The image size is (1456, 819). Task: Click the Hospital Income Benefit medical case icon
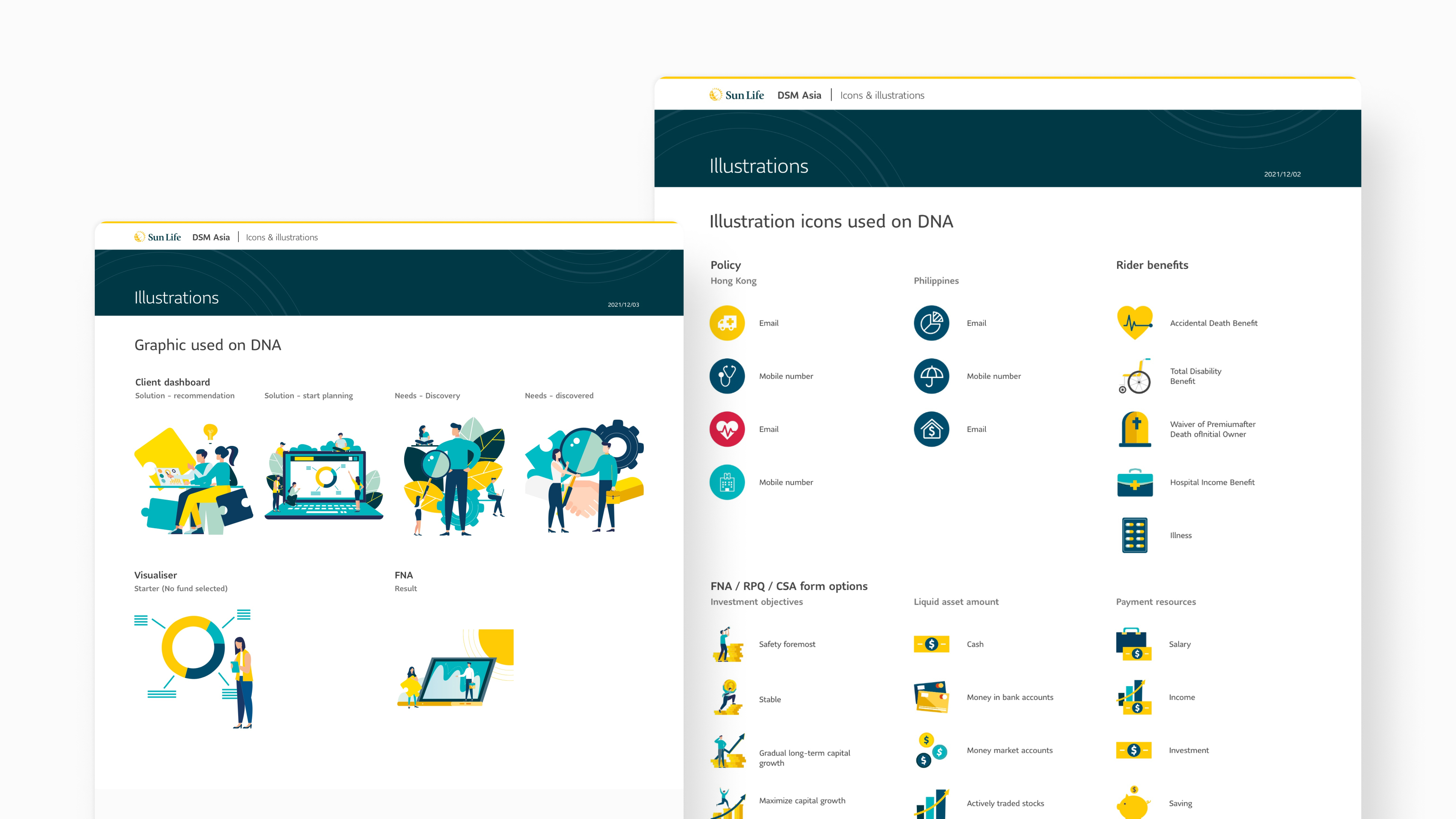(1135, 482)
